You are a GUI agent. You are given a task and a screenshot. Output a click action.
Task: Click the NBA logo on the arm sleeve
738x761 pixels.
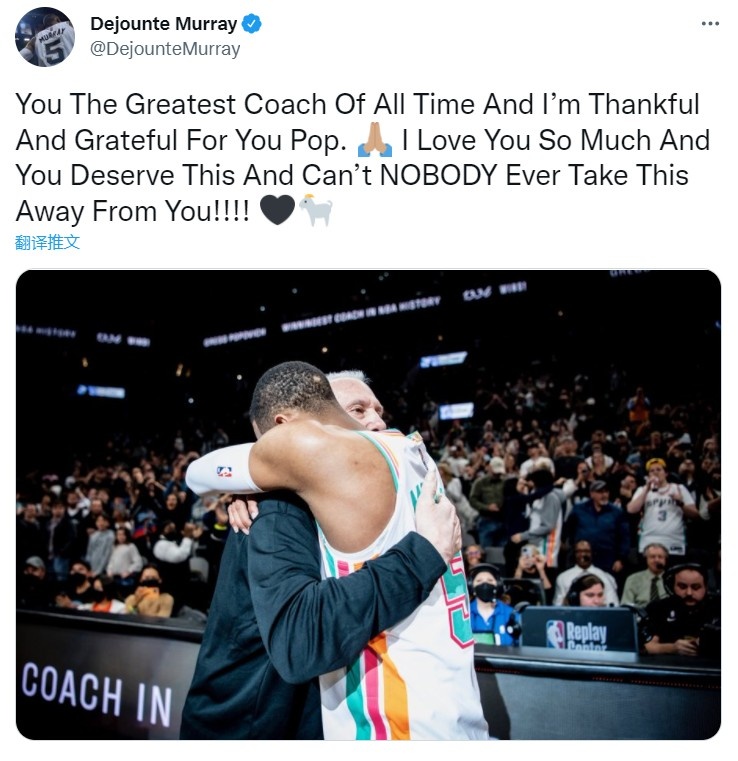(224, 471)
